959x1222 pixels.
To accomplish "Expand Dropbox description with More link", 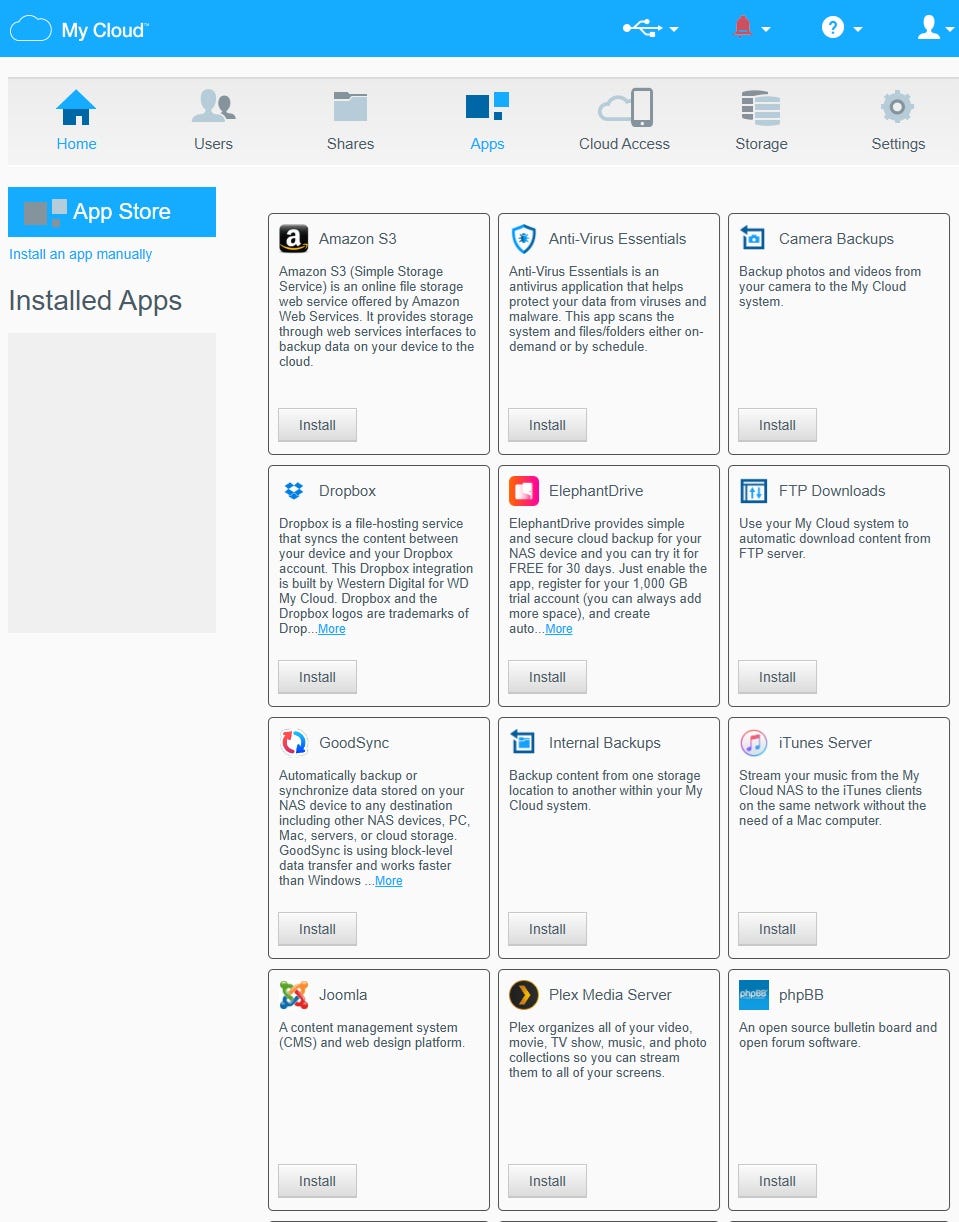I will [x=332, y=629].
